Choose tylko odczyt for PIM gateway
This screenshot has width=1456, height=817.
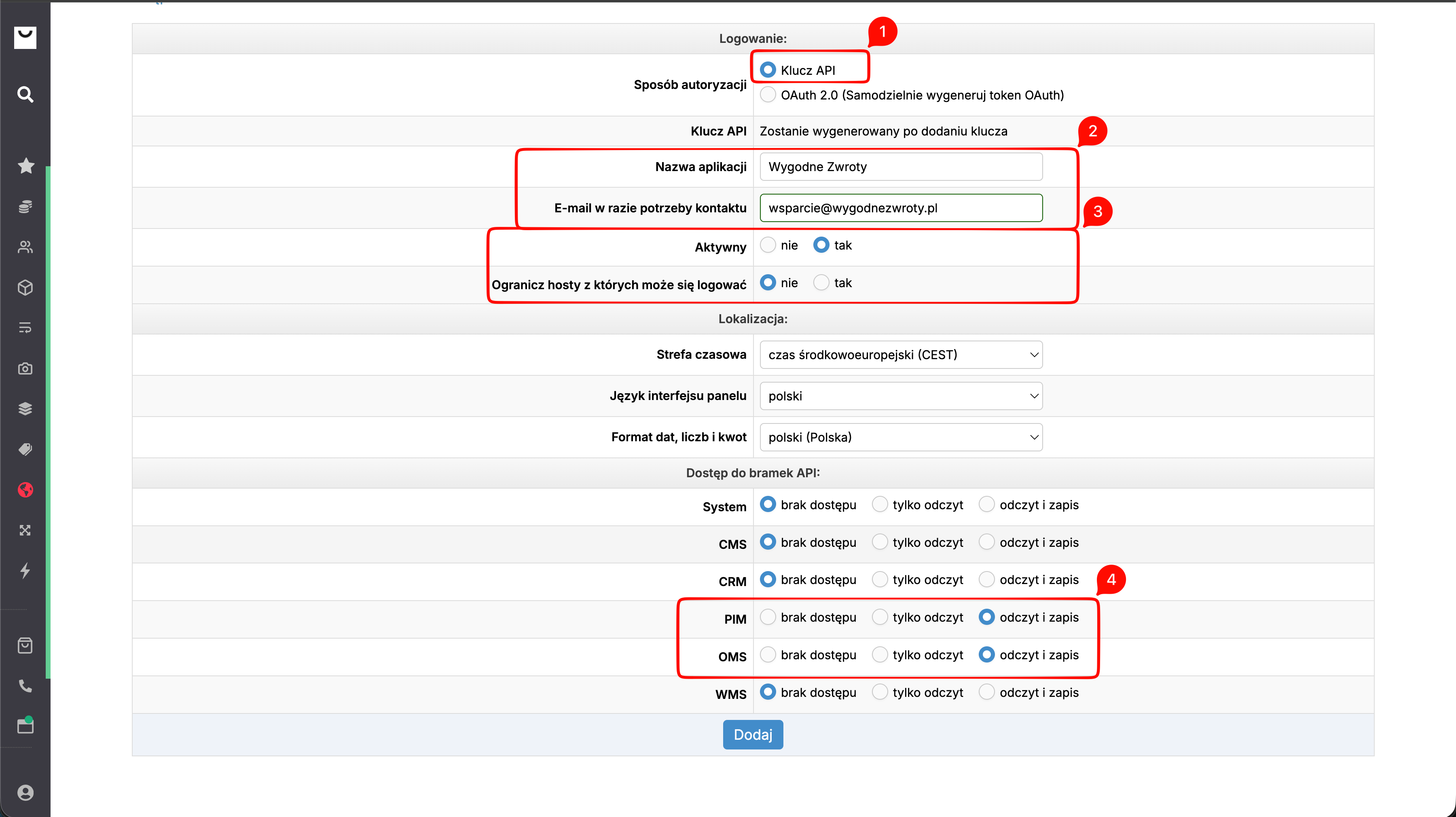pyautogui.click(x=880, y=617)
